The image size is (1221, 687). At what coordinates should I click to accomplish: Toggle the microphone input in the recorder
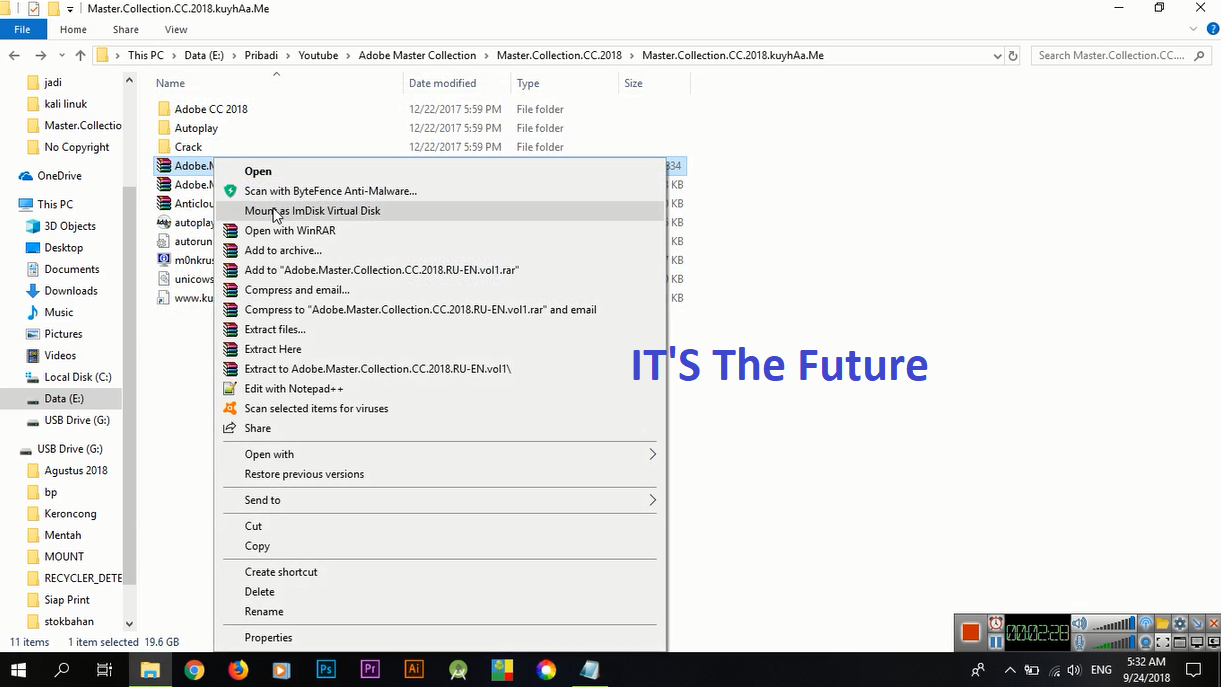coord(1079,643)
